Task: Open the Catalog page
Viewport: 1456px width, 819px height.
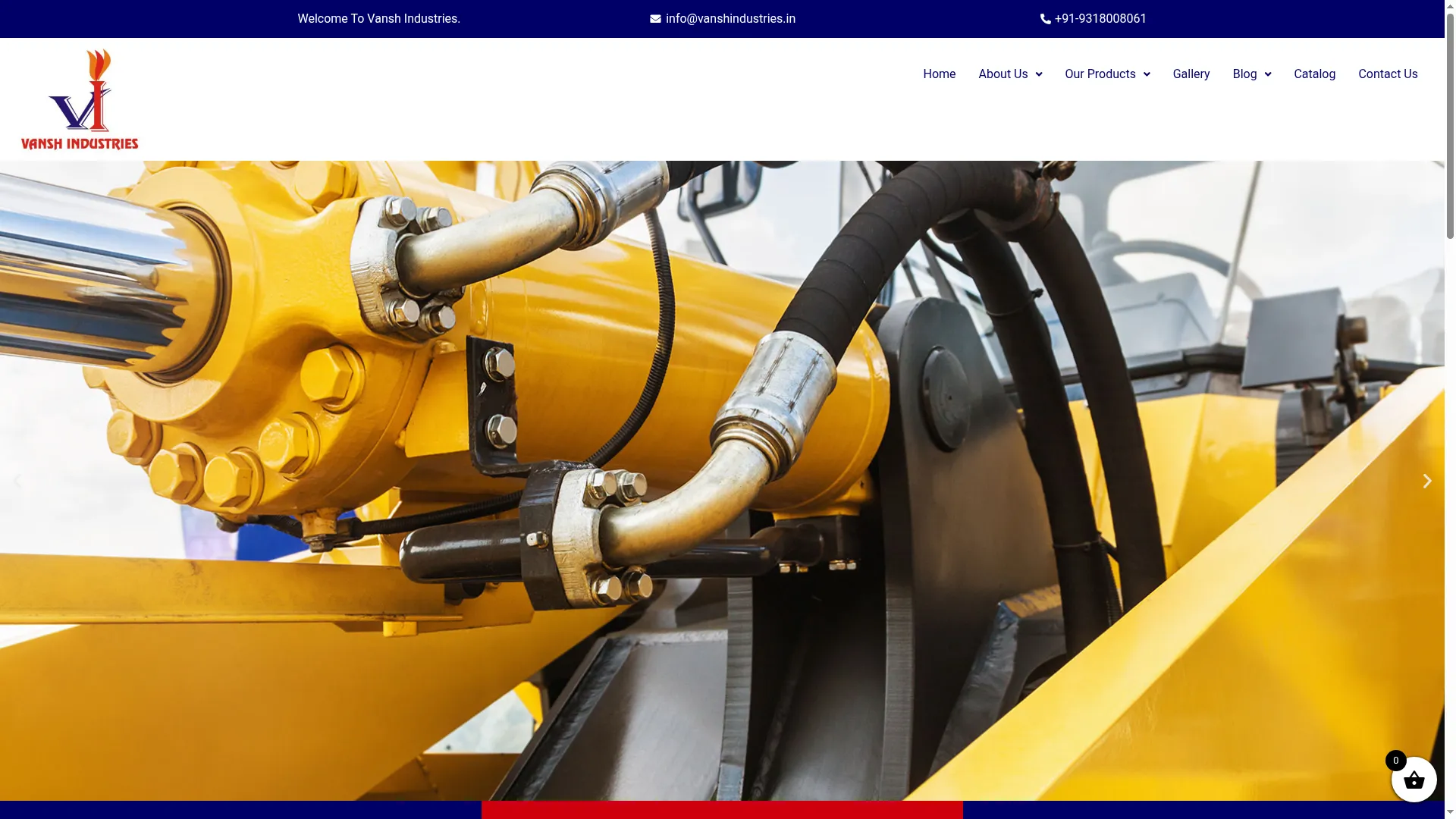Action: [x=1314, y=74]
